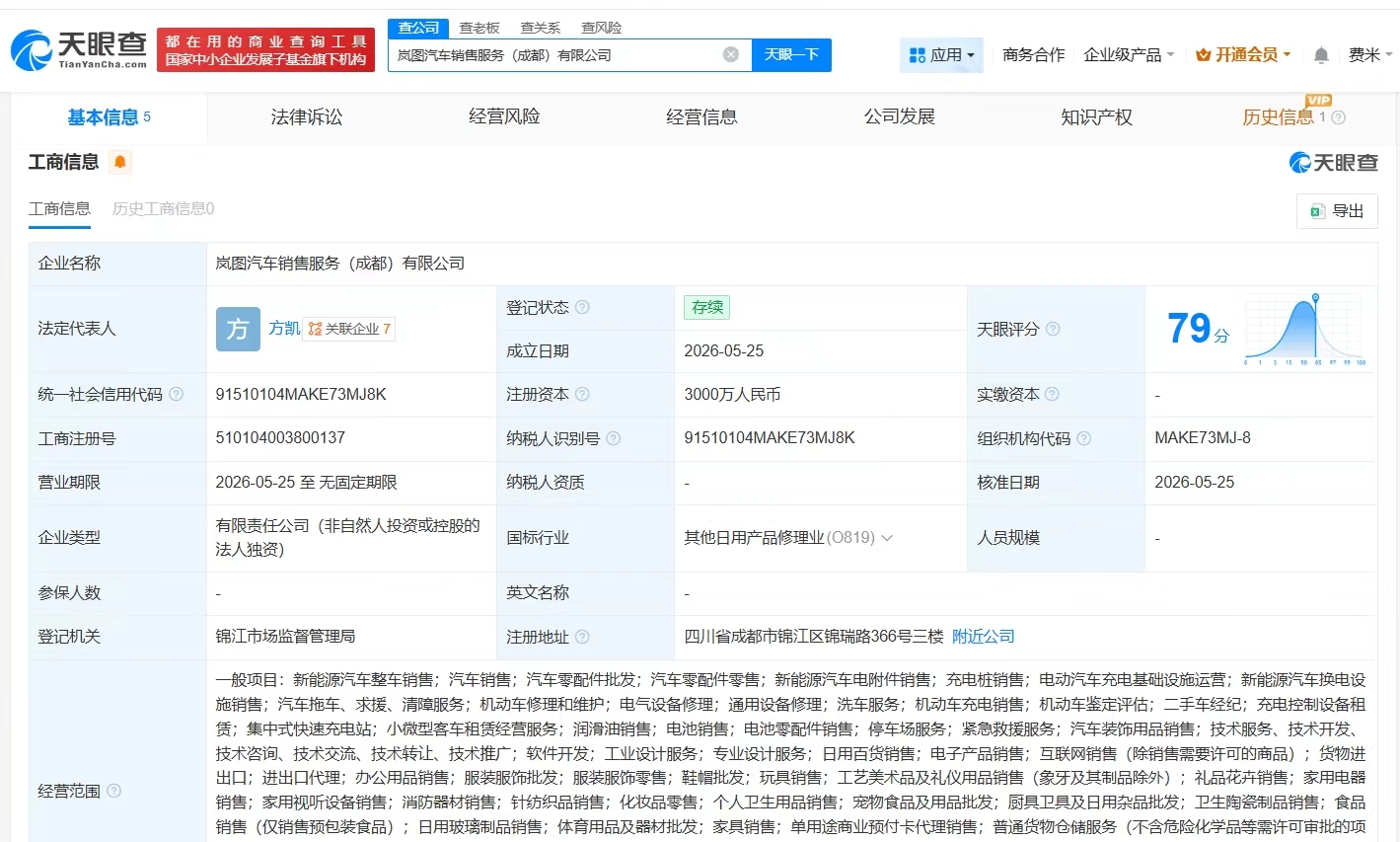Click the 应用 grid icon
This screenshot has height=842, width=1400.
(917, 55)
